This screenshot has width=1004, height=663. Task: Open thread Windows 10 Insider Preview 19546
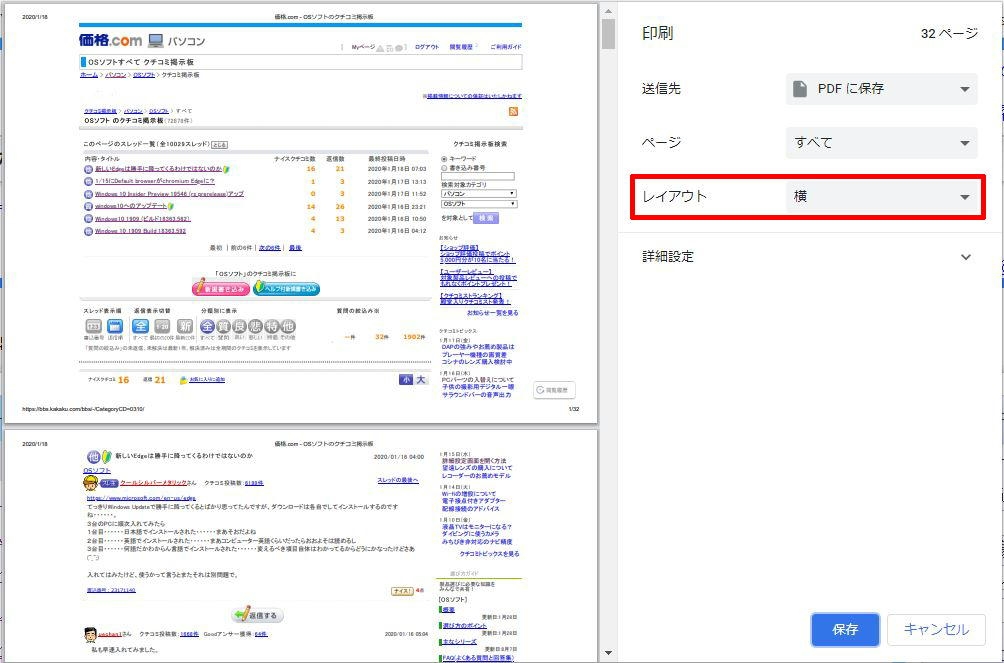click(169, 193)
